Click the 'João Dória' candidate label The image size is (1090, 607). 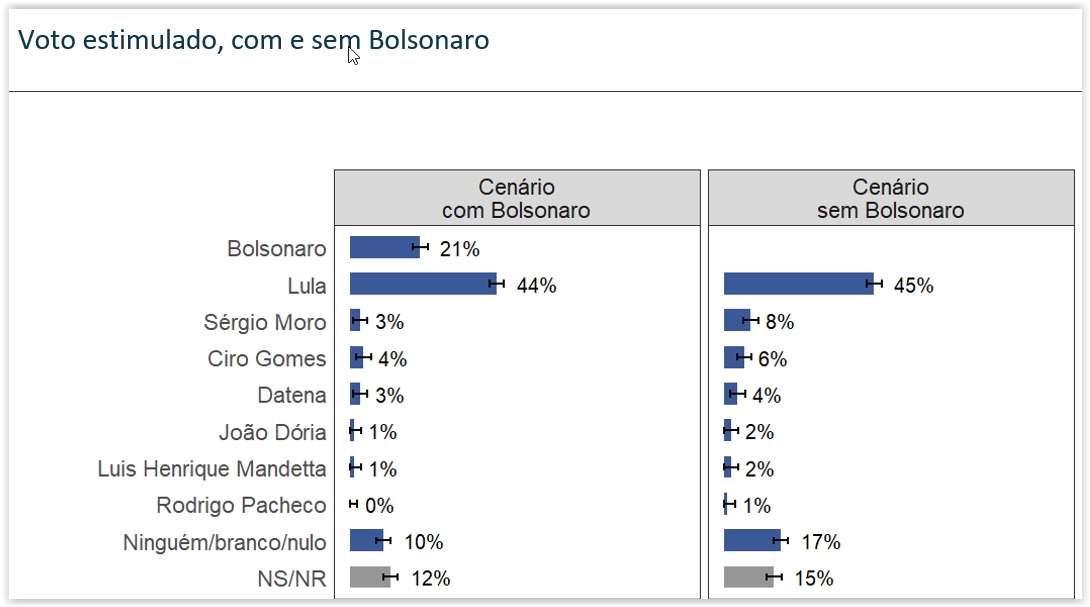pos(273,432)
